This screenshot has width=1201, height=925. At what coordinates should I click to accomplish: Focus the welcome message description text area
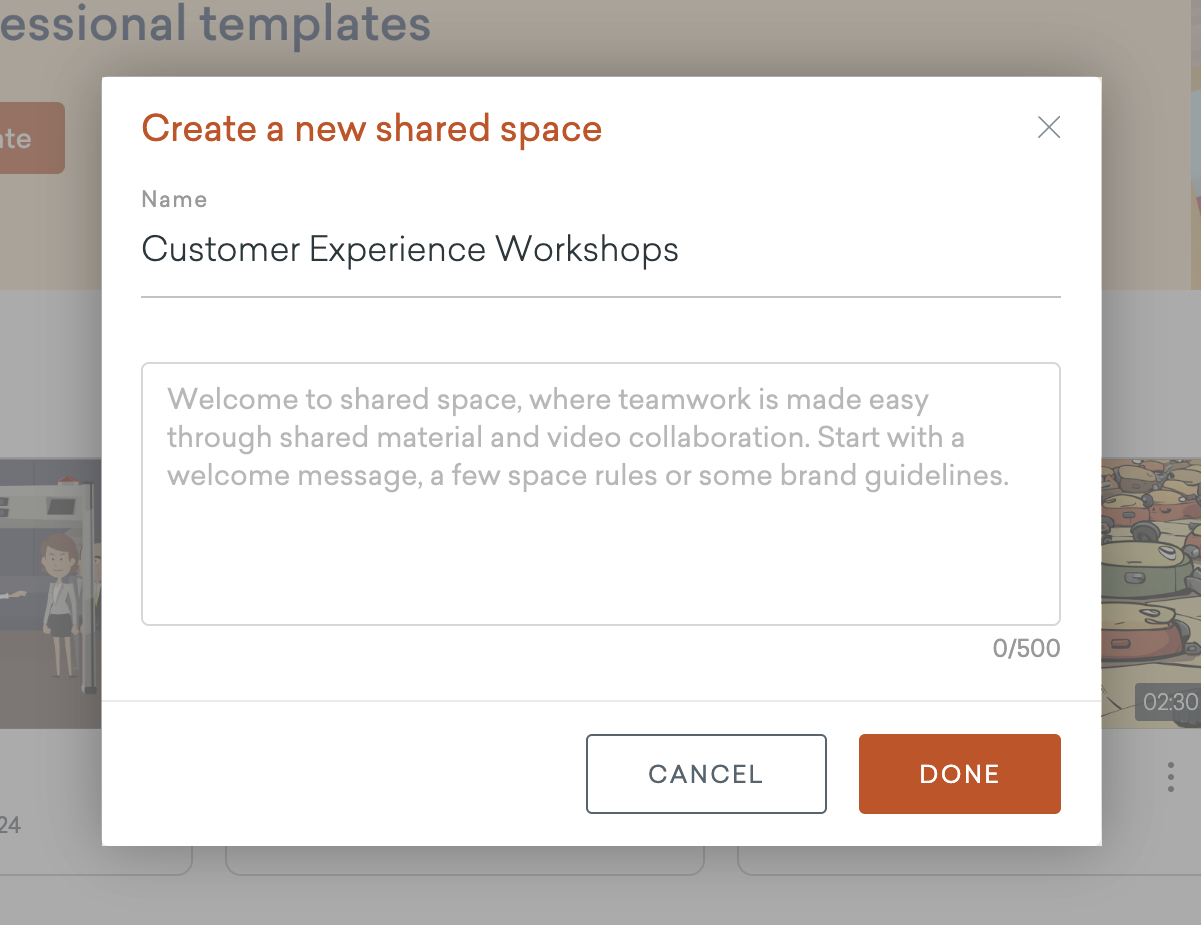click(x=600, y=494)
